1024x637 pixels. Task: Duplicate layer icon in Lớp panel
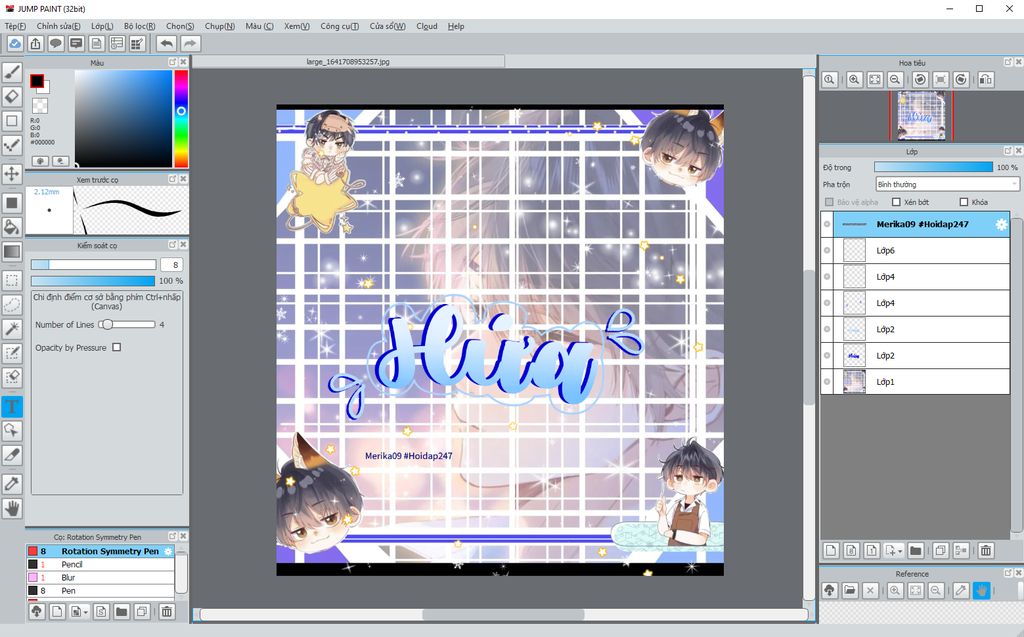coord(940,550)
